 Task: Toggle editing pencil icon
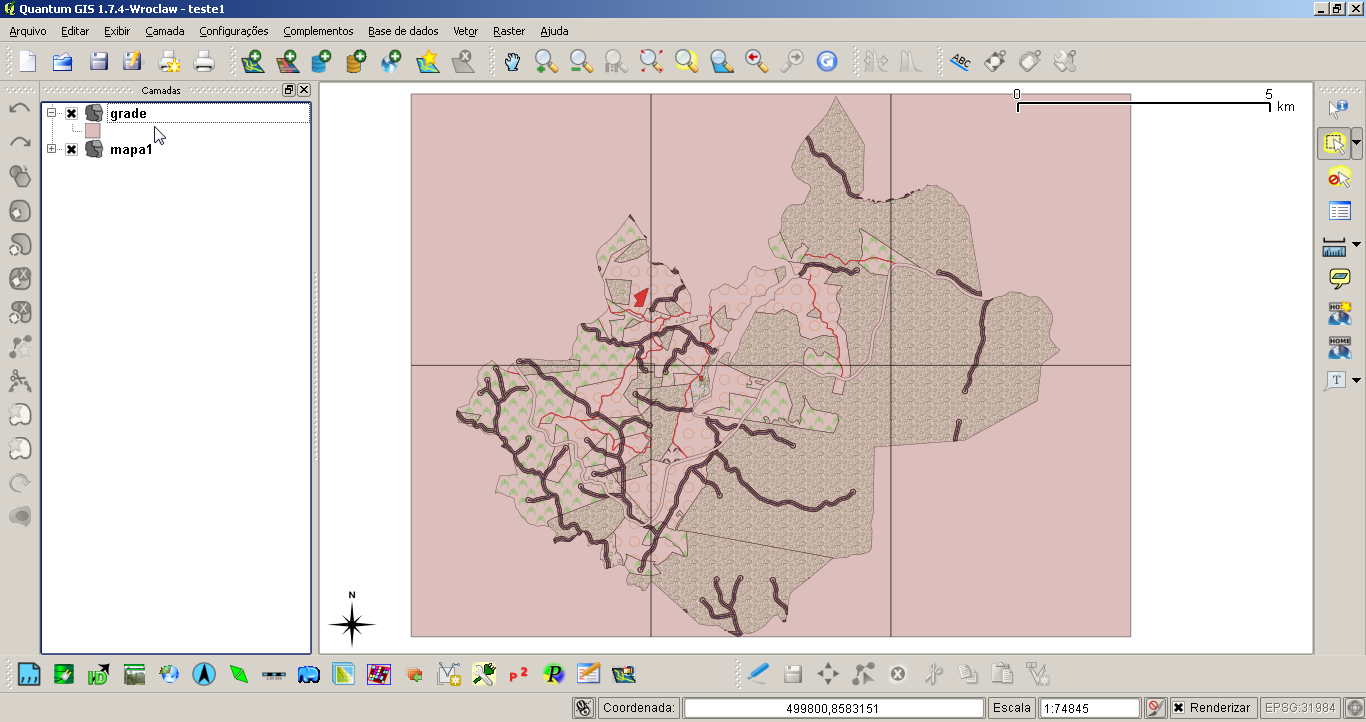(x=758, y=674)
